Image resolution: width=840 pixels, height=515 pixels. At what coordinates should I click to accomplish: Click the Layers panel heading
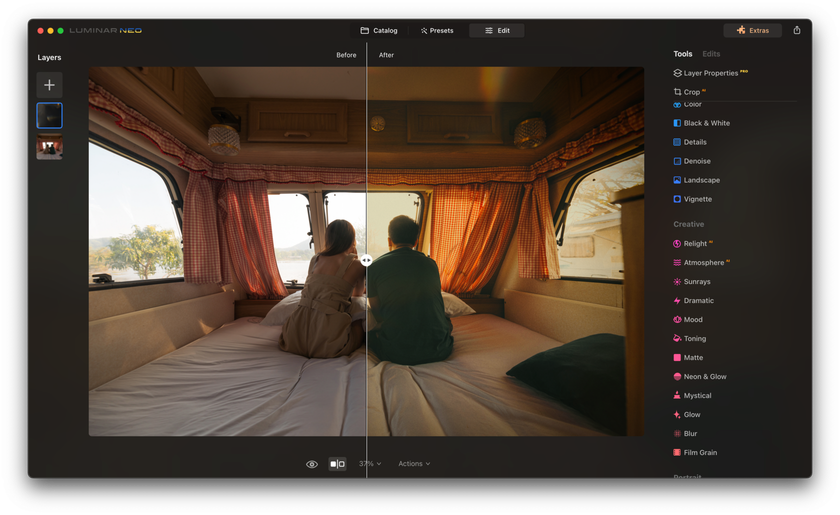(x=49, y=57)
